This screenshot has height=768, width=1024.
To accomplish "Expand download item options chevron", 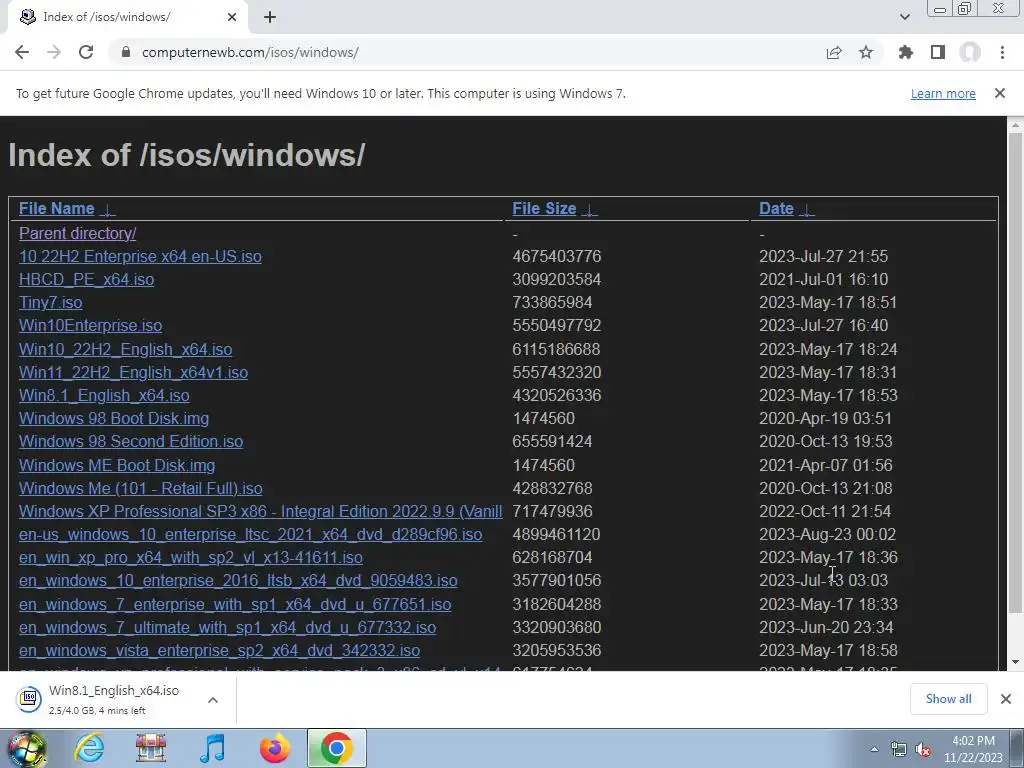I will pyautogui.click(x=212, y=699).
